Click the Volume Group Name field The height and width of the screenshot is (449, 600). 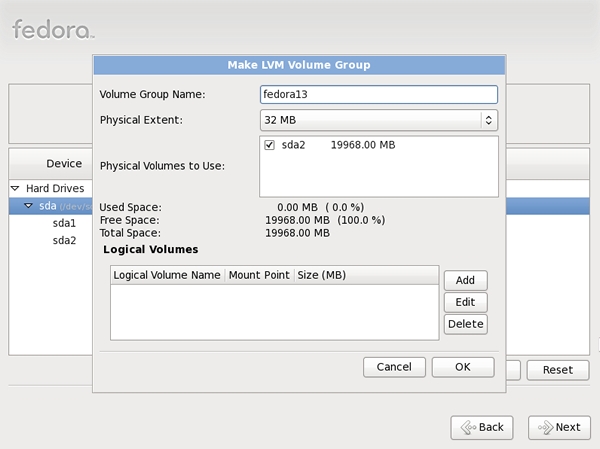click(x=379, y=95)
